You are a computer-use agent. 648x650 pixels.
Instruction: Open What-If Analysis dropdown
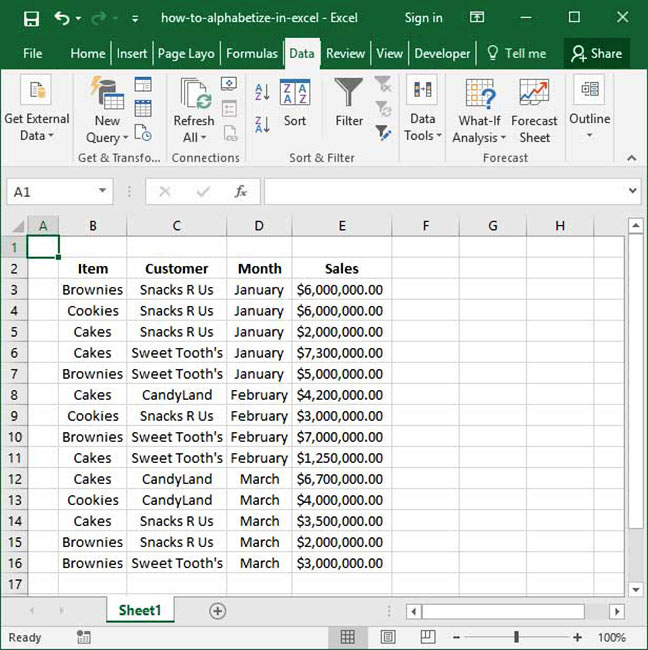click(x=479, y=111)
